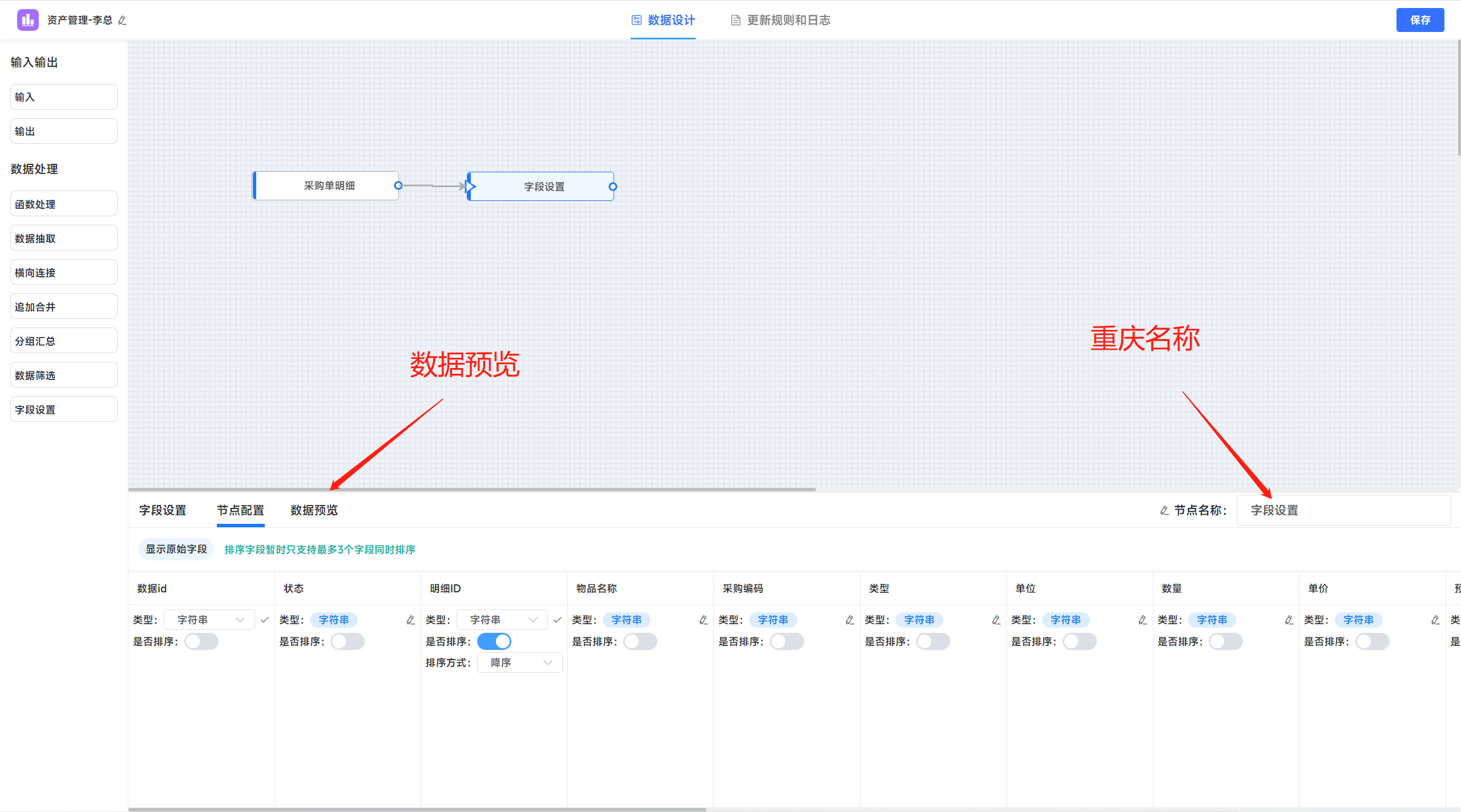This screenshot has width=1461, height=812.
Task: Confirm type checkmark in 数据id column
Action: (264, 620)
